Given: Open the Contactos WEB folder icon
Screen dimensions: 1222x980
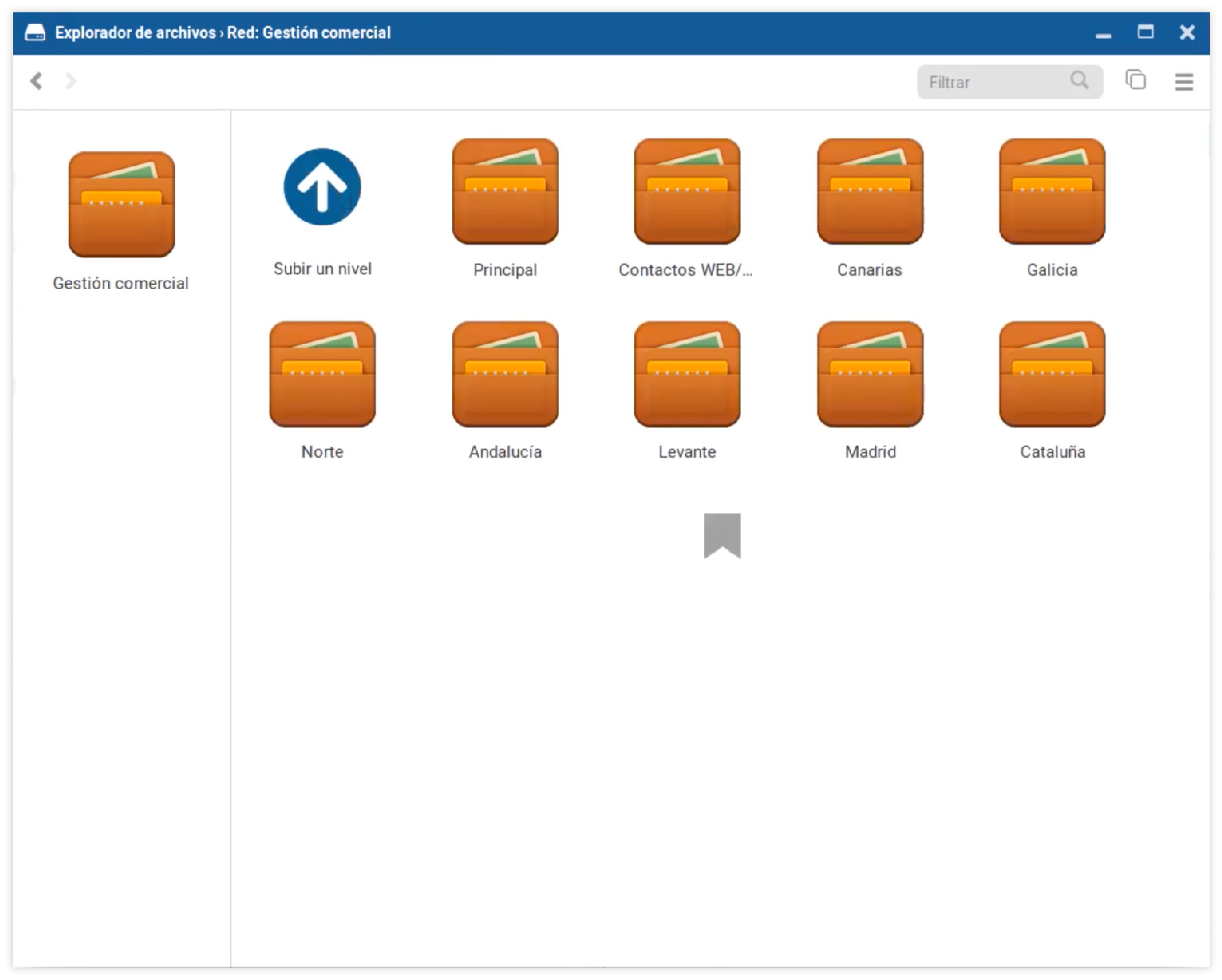Looking at the screenshot, I should click(687, 192).
